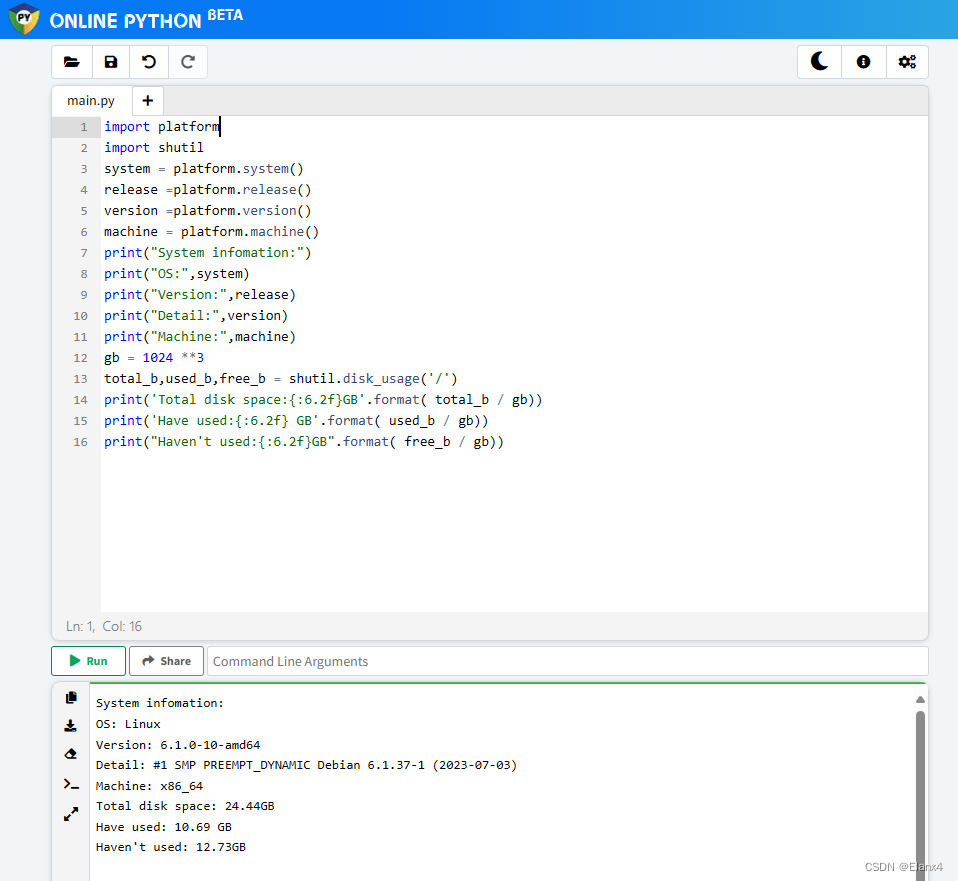Click output line 'Have used: 10.69 GB'
The width and height of the screenshot is (958, 881).
pos(164,827)
